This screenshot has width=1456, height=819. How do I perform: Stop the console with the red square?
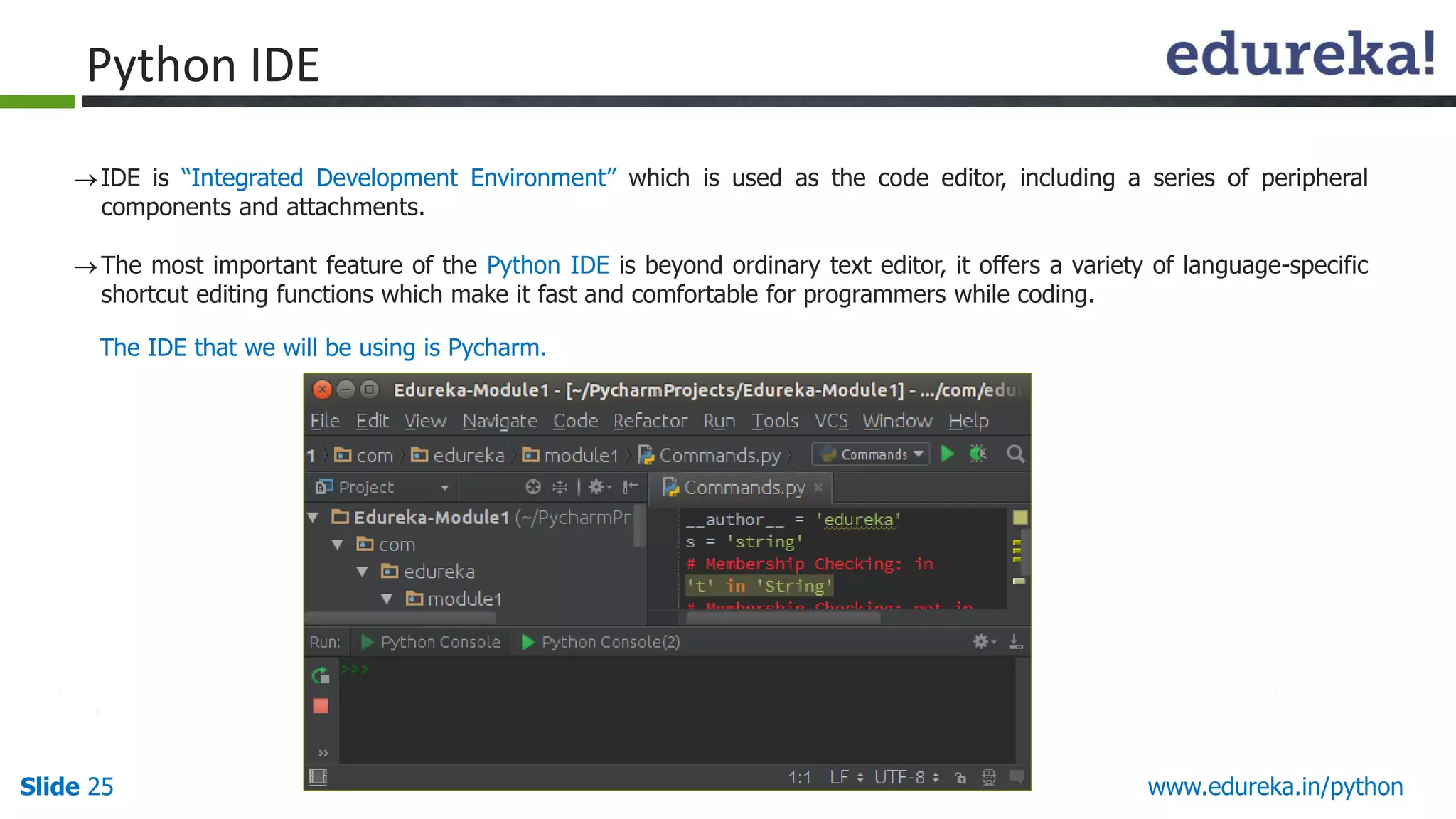(321, 706)
